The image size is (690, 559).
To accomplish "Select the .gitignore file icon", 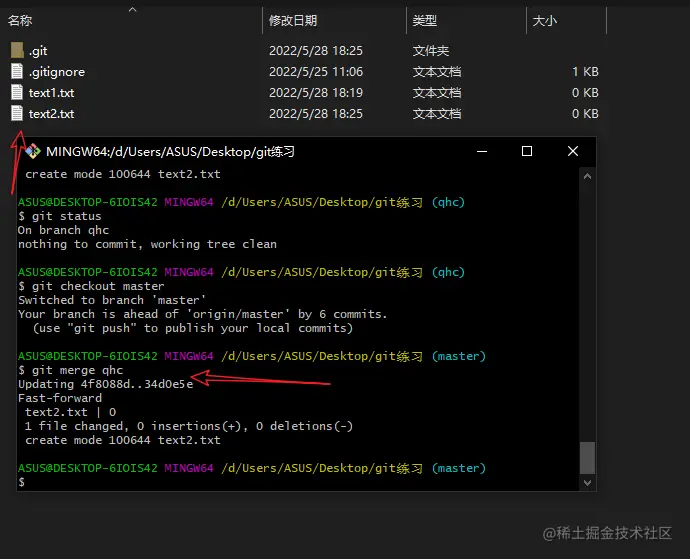I will tap(17, 71).
